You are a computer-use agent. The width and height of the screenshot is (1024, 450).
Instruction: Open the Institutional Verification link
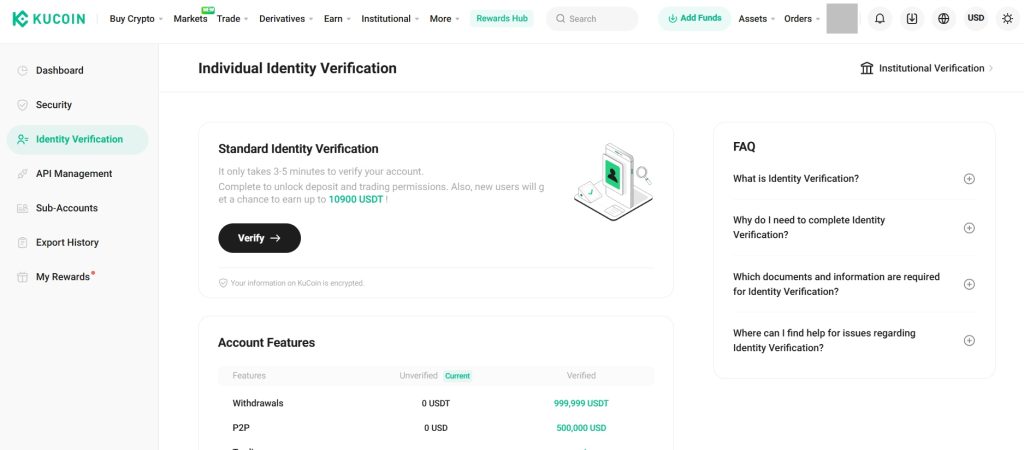(x=927, y=68)
